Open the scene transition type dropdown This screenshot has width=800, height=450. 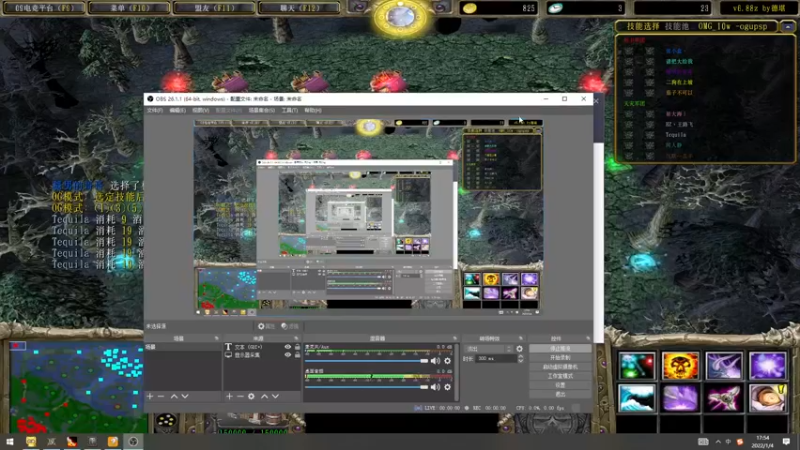[488, 349]
